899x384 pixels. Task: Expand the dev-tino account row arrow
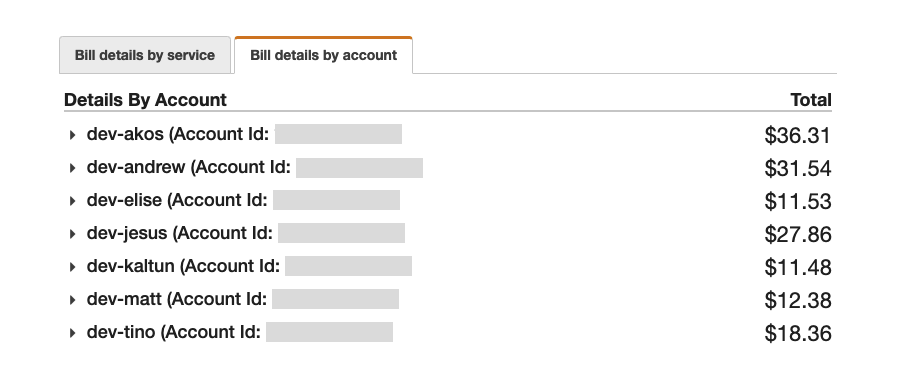pos(72,332)
